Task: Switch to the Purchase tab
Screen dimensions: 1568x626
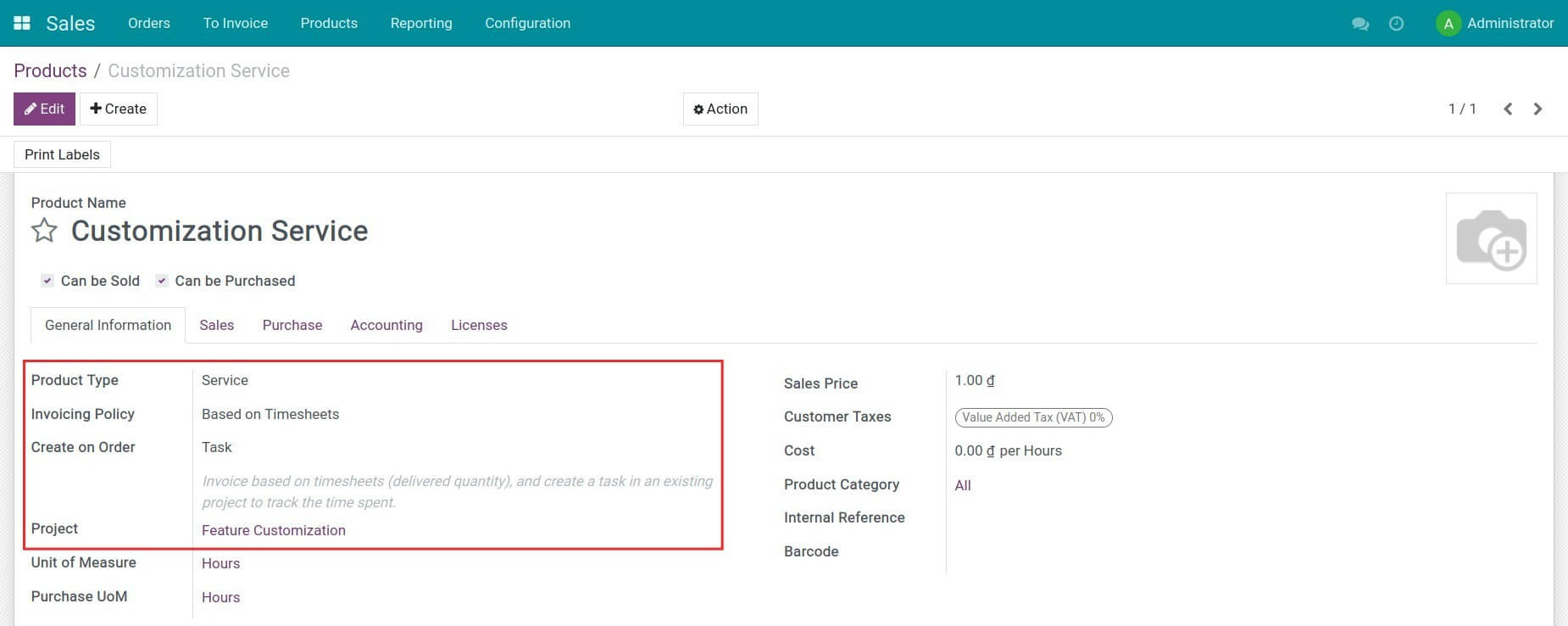Action: (x=292, y=325)
